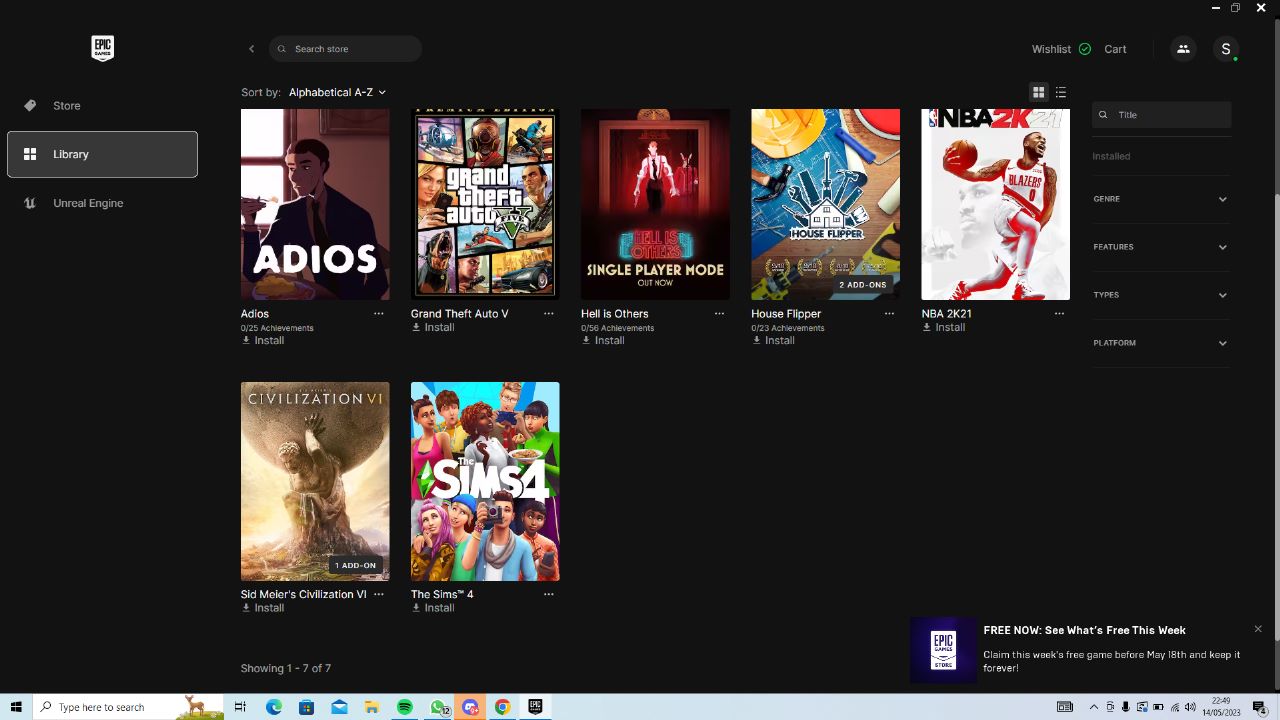The image size is (1280, 720).
Task: Expand the Platform filter
Action: [x=1161, y=343]
